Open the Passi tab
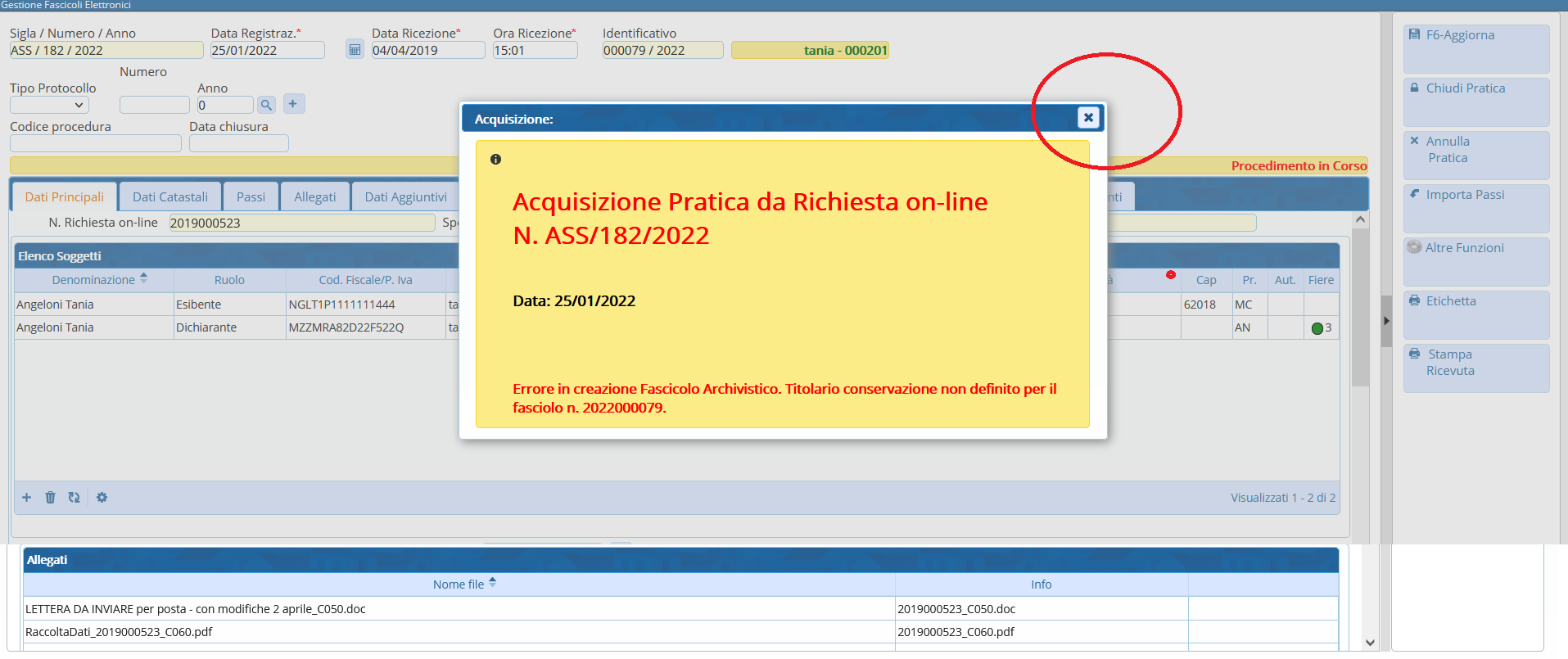 point(251,197)
